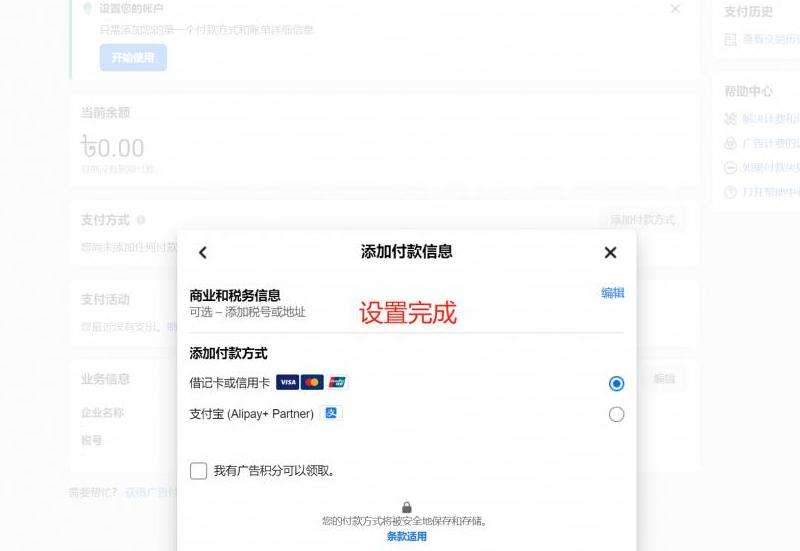This screenshot has height=551, width=800.
Task: Click the Mastercard logo icon
Action: [x=312, y=382]
